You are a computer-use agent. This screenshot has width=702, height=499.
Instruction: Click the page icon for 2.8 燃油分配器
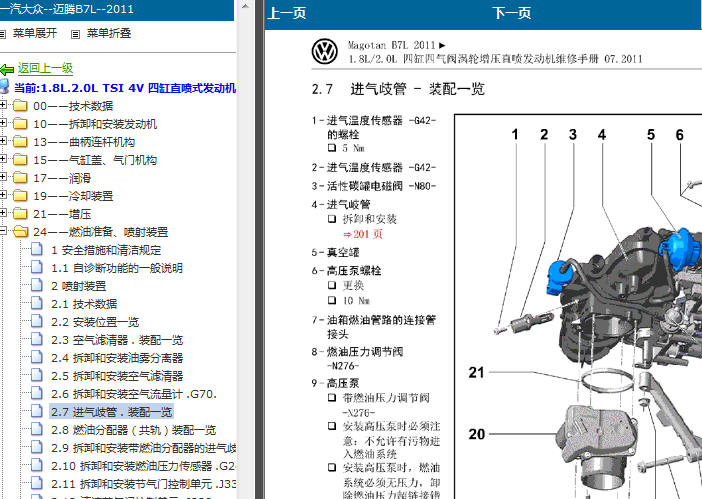click(37, 429)
